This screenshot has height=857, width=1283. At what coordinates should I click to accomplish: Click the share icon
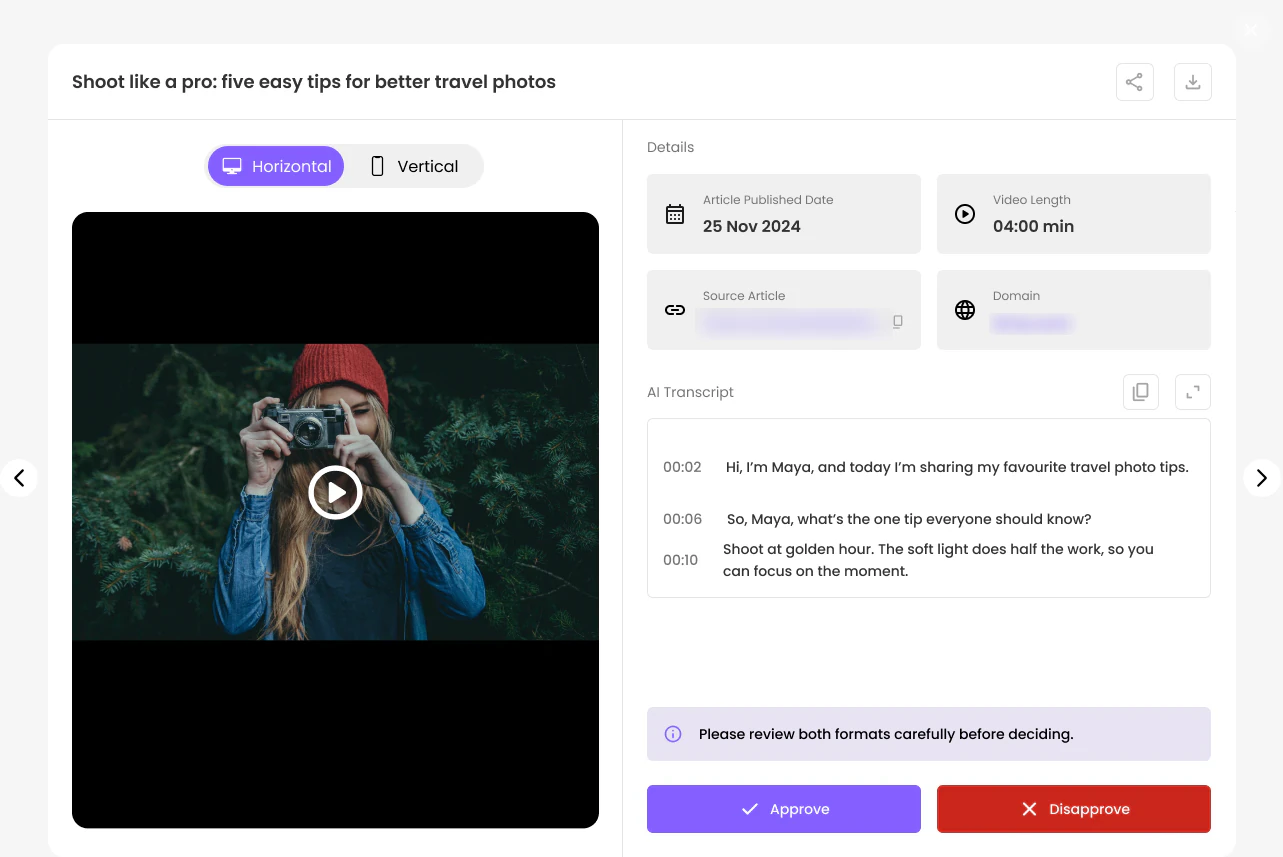tap(1134, 82)
